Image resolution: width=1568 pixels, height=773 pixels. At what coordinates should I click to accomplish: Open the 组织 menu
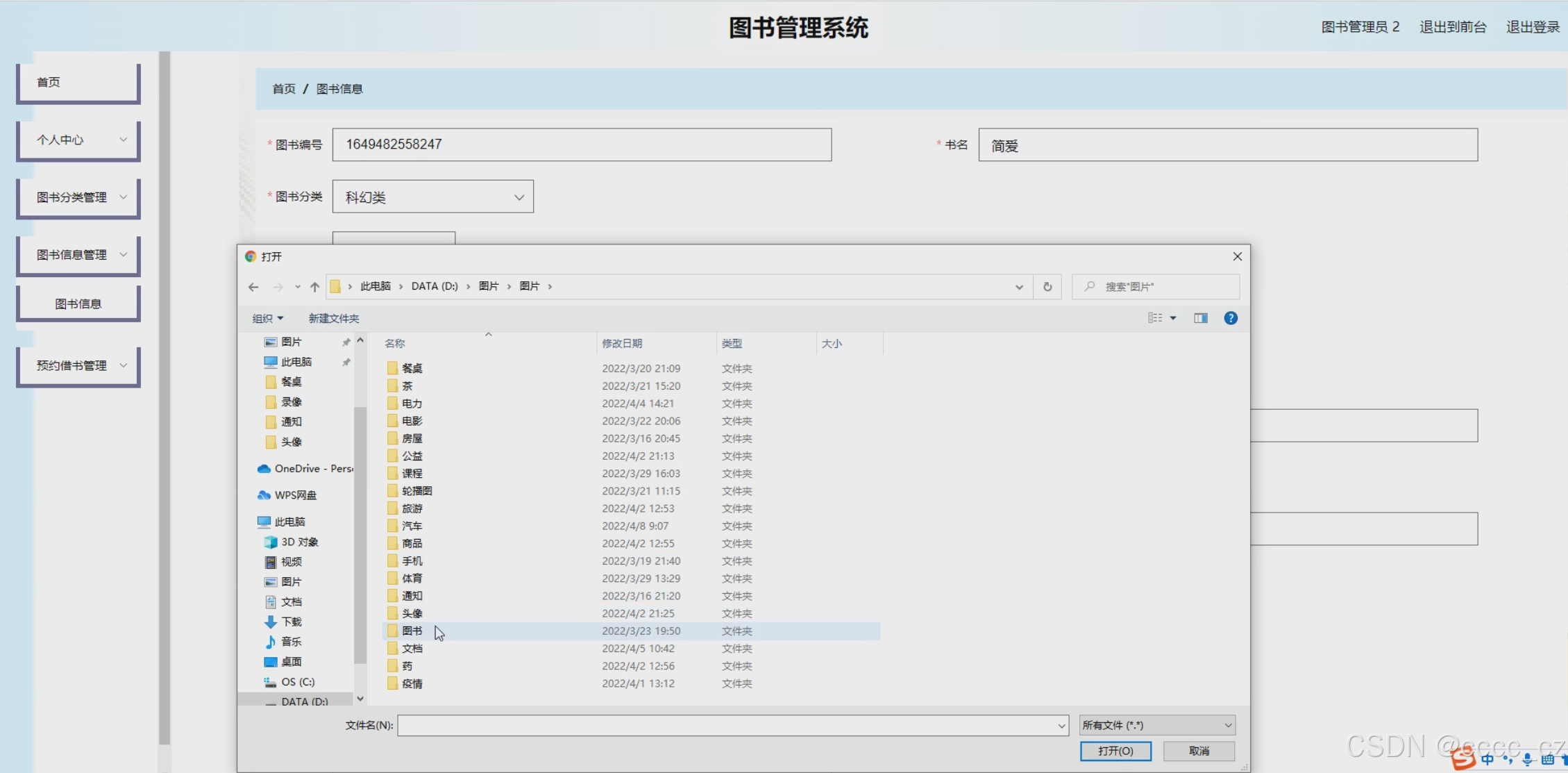(267, 318)
